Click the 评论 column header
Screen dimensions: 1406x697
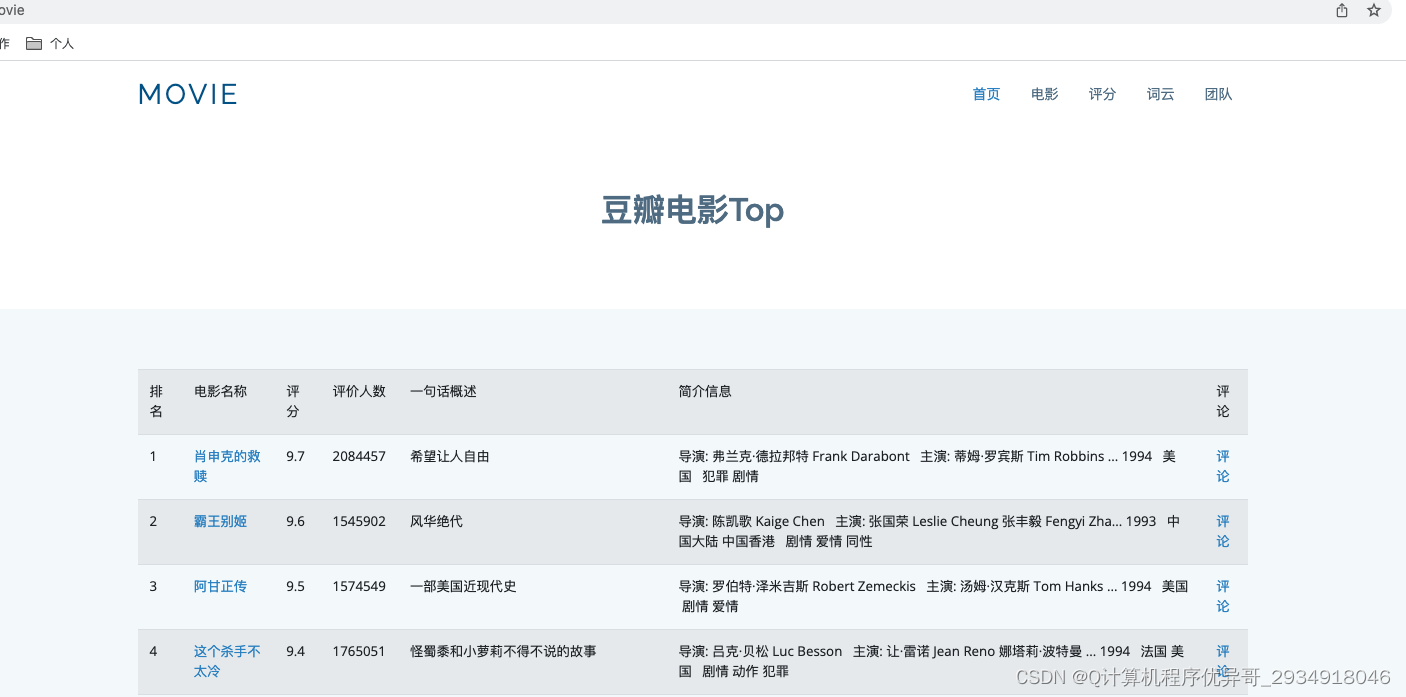[1223, 401]
